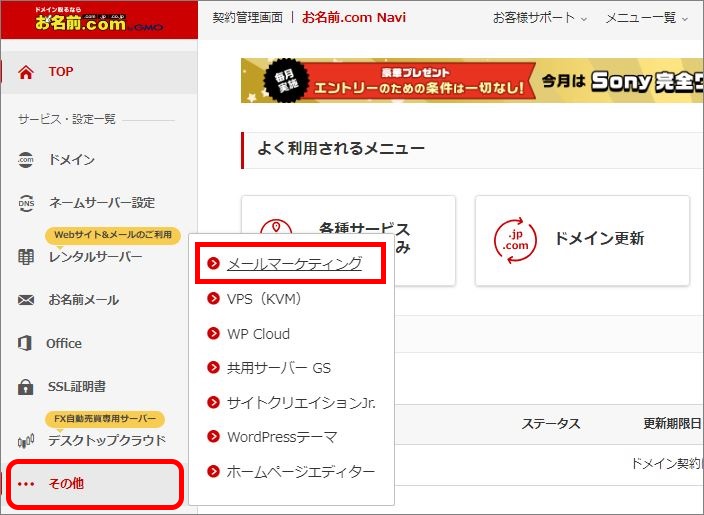Click the envelope icon beside お名前メール
Viewport: 704px width, 515px height.
(x=26, y=300)
